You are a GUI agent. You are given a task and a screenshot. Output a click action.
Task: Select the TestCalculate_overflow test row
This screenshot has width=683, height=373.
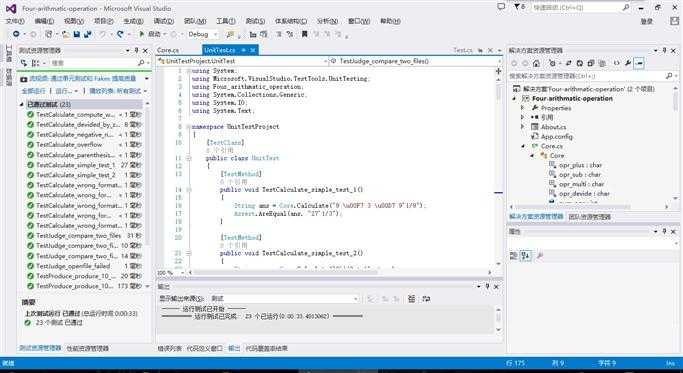(x=84, y=145)
